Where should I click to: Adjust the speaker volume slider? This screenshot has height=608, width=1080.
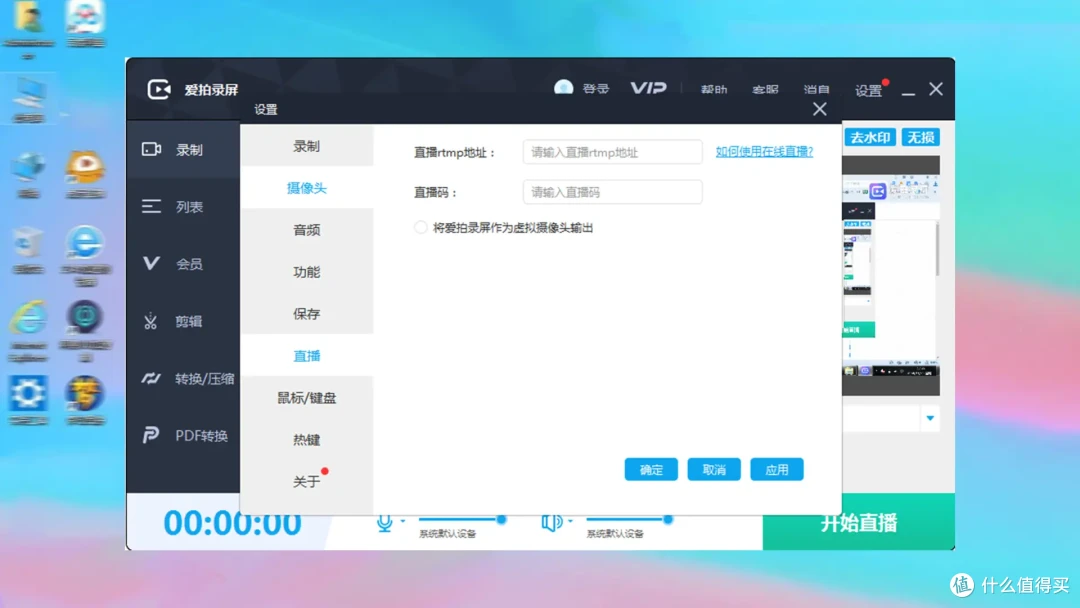click(x=630, y=519)
